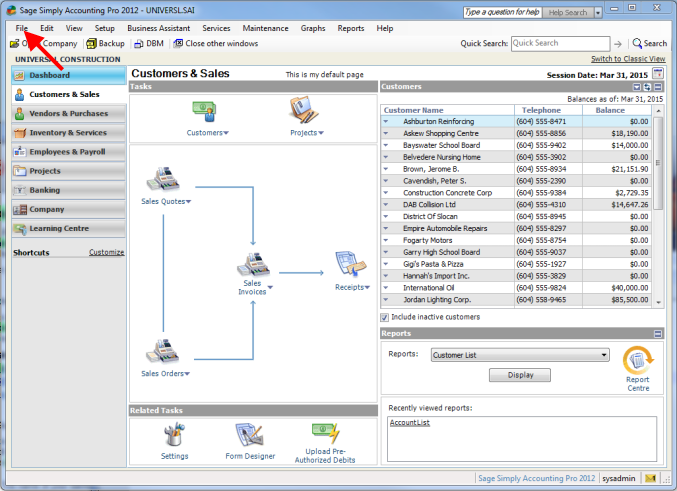Viewport: 677px width, 491px height.
Task: Open the Learning Centre module
Action: 69,228
